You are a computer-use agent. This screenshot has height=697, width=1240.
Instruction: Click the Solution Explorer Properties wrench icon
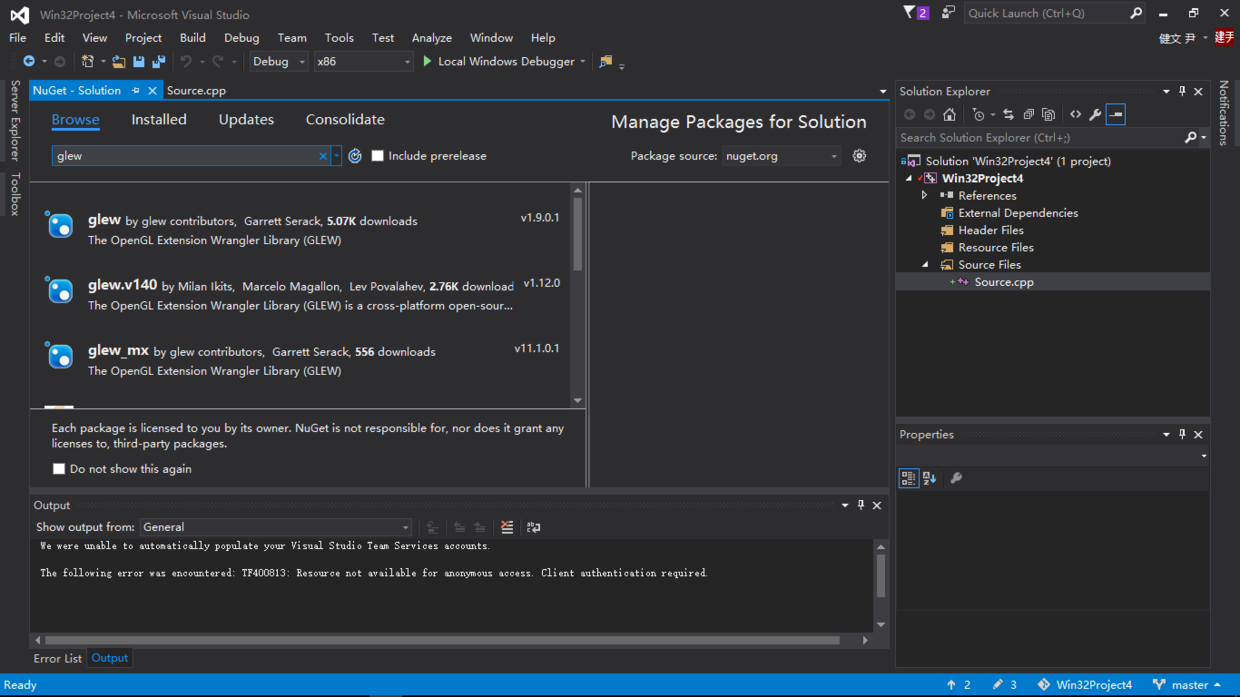pos(1095,115)
